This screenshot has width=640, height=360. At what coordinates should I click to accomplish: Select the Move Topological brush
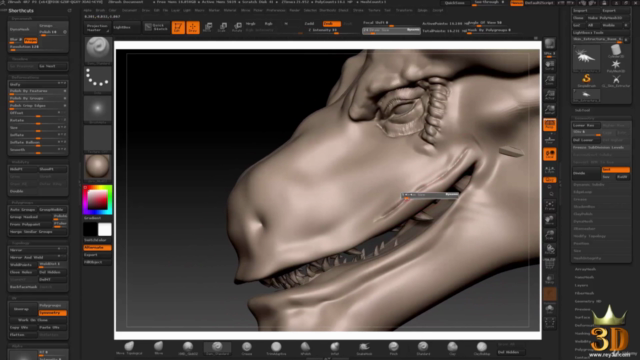129,348
